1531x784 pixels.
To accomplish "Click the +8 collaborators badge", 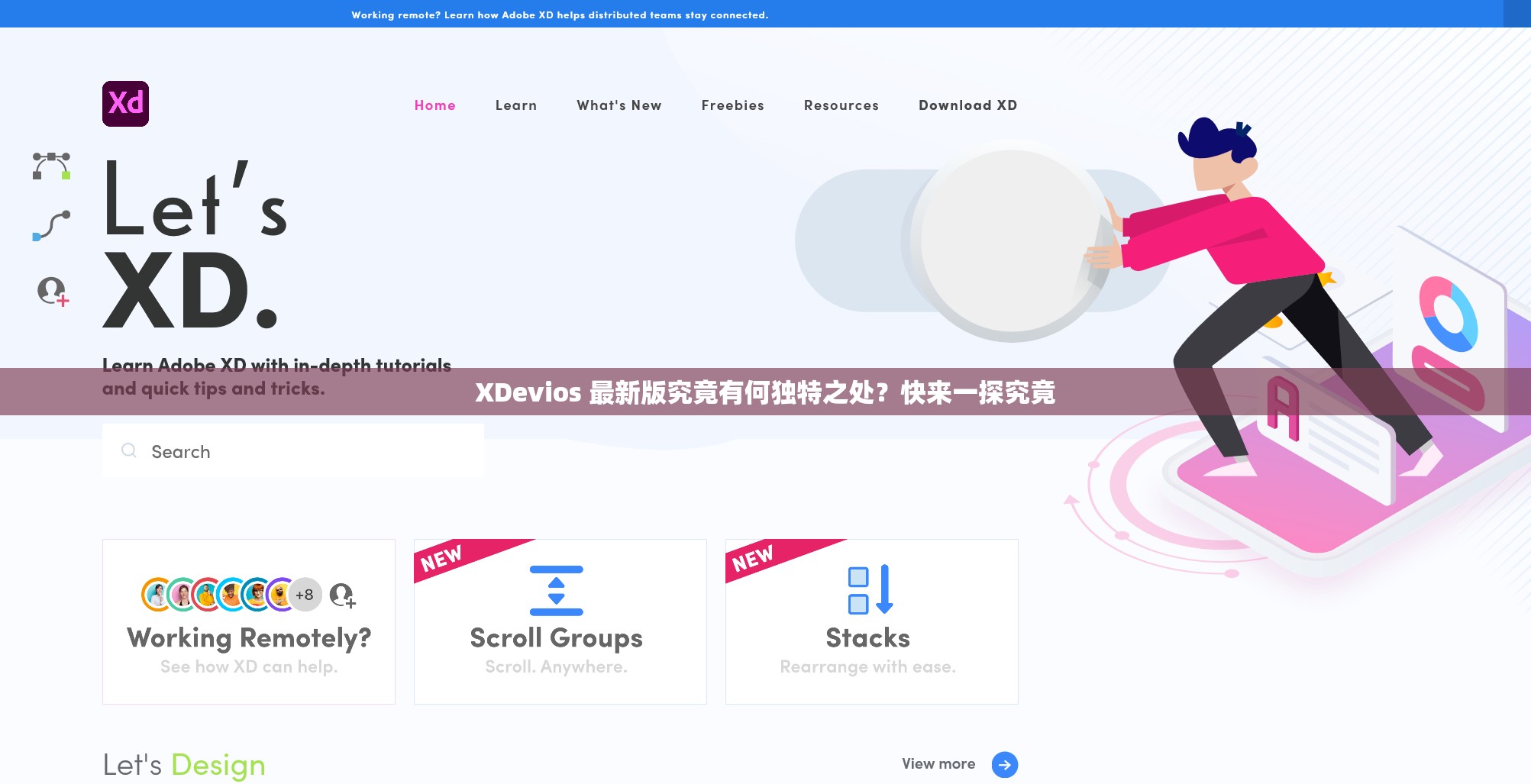I will [305, 595].
